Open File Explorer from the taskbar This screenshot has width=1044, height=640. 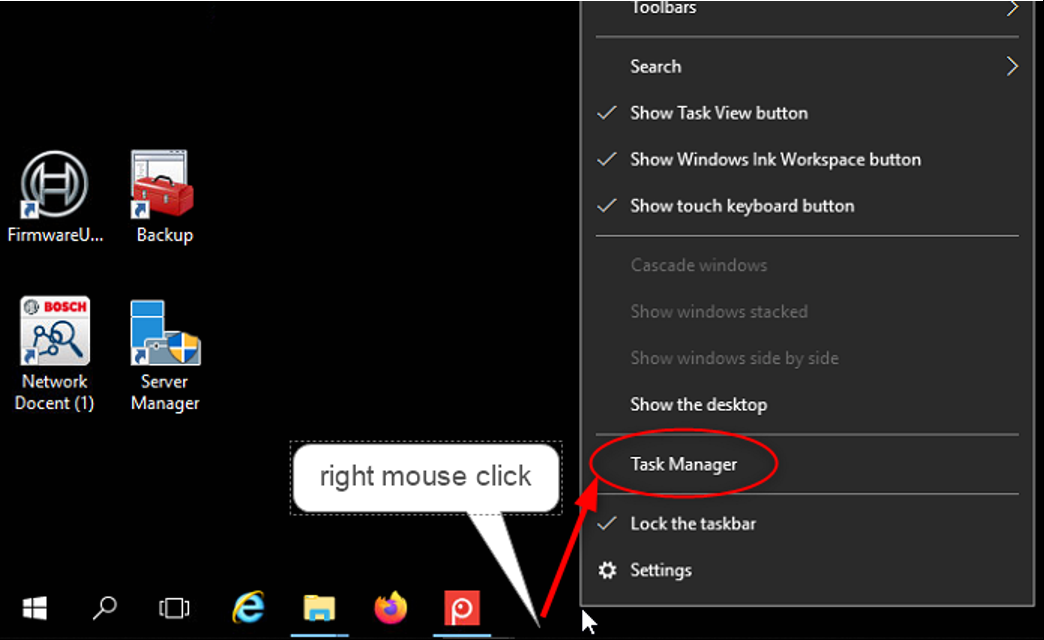pos(320,608)
